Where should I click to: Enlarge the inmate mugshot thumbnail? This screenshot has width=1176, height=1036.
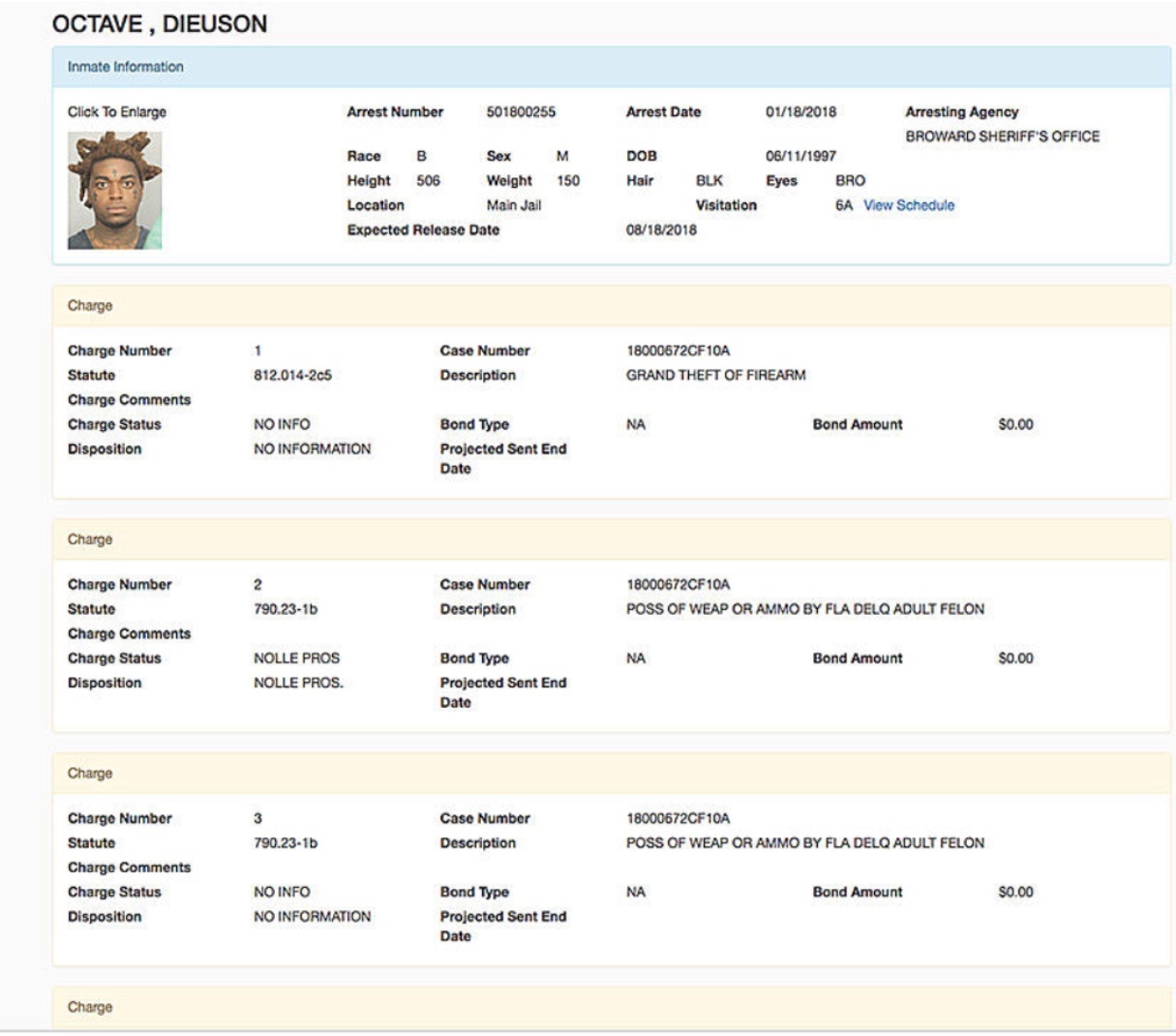114,190
